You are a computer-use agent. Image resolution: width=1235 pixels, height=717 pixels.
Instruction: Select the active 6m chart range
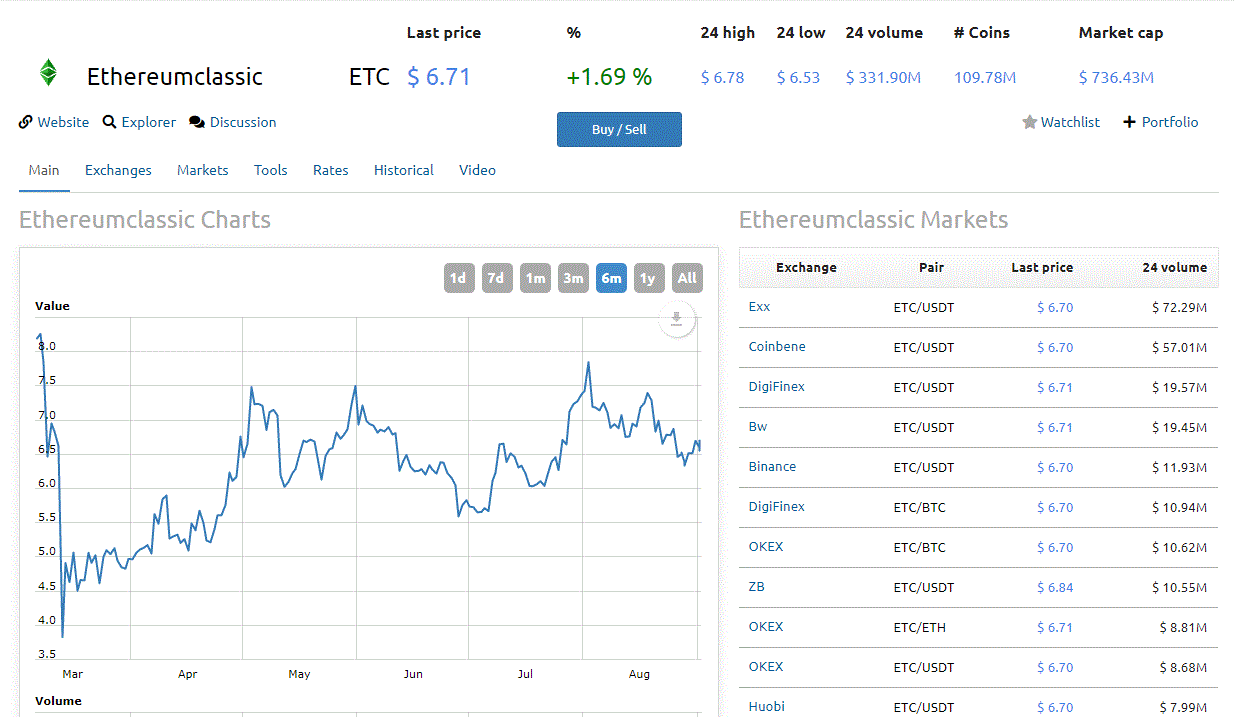(x=611, y=278)
